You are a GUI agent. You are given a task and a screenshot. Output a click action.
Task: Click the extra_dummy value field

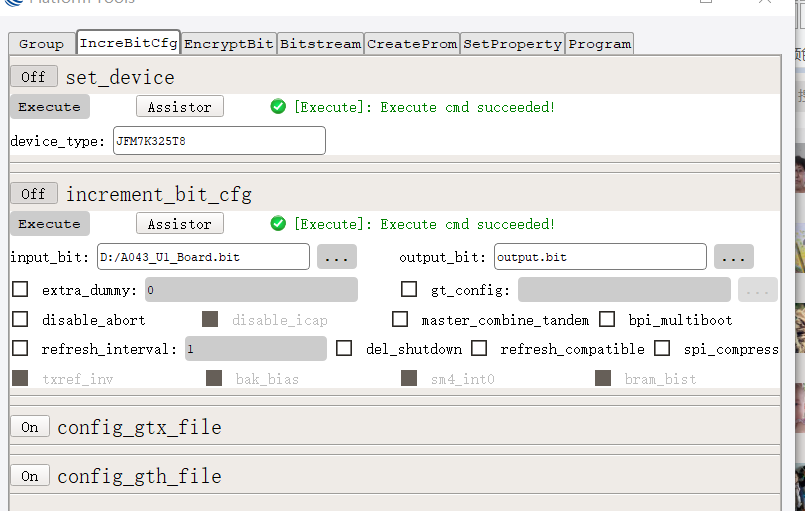(x=252, y=290)
